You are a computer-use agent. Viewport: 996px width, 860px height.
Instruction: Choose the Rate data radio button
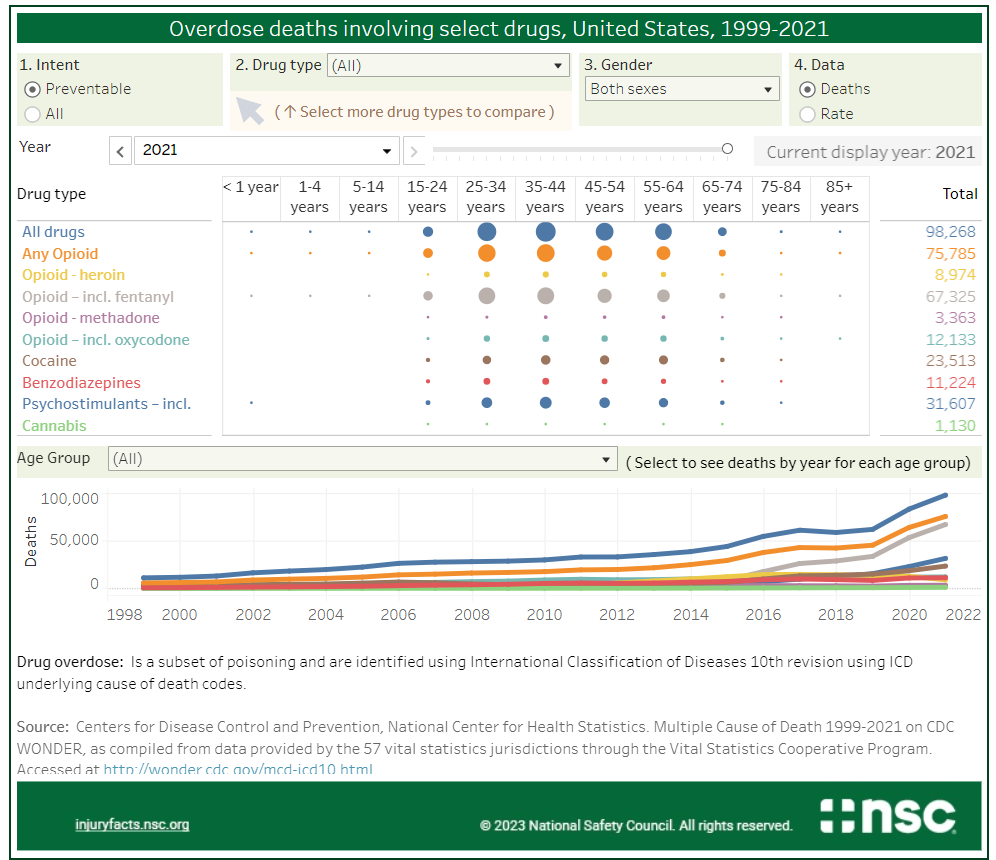[x=807, y=114]
